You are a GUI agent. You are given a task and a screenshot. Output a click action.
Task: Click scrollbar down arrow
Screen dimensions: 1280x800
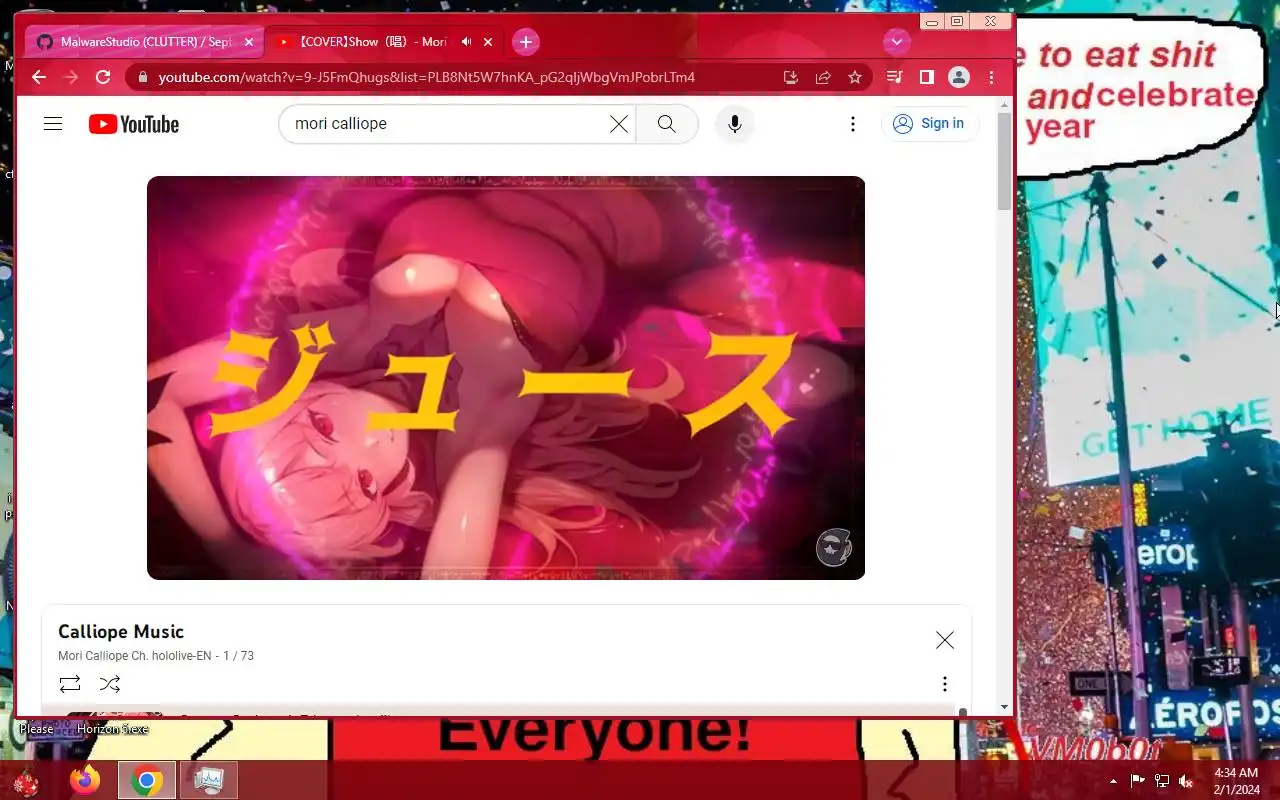[x=1004, y=707]
